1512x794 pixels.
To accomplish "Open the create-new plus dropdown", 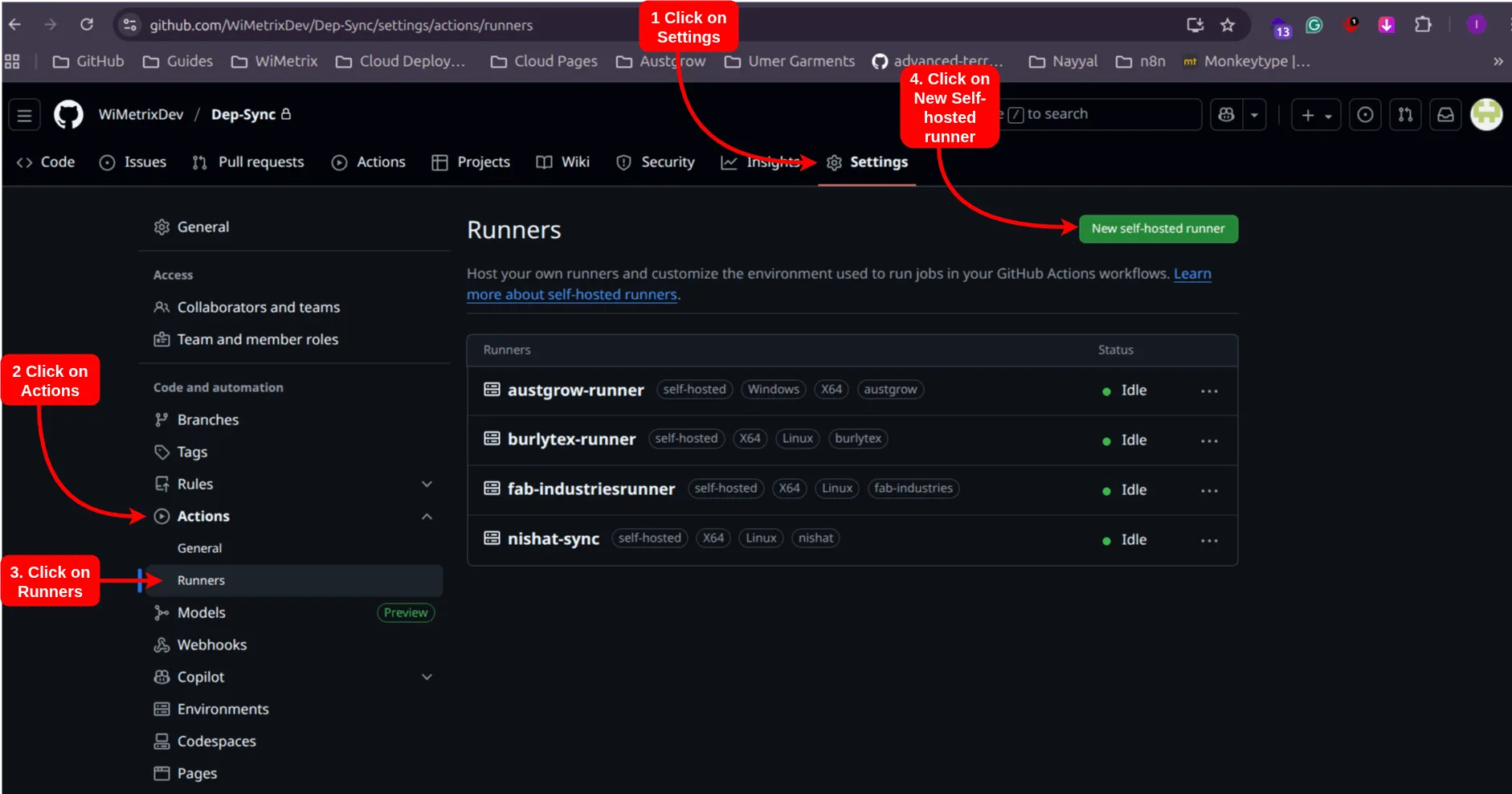I will point(1316,114).
